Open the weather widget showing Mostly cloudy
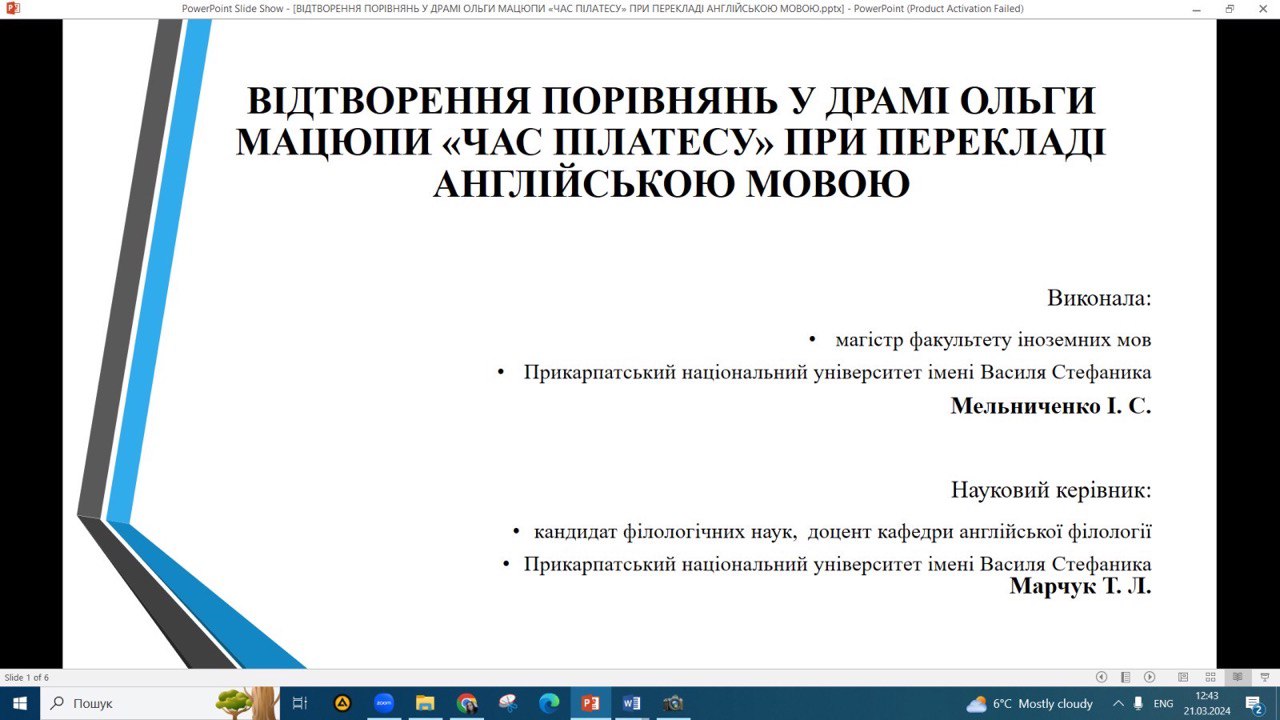This screenshot has height=720, width=1280. pyautogui.click(x=1029, y=703)
